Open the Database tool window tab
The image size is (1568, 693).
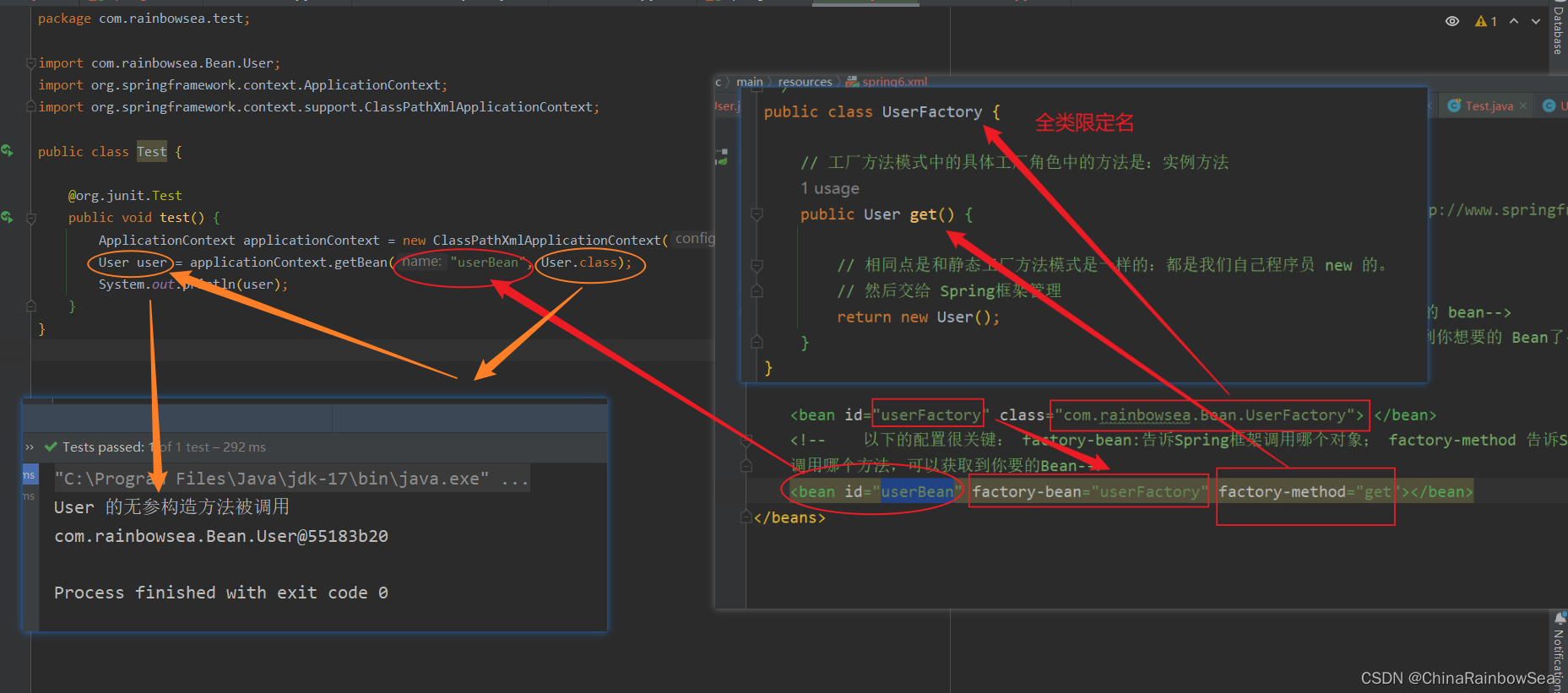(x=1559, y=30)
